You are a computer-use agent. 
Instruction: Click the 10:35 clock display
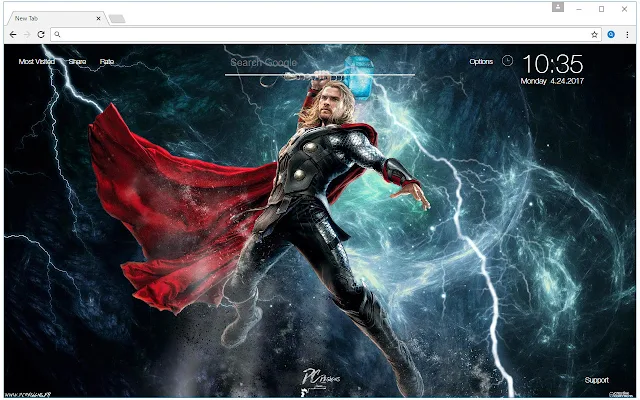(x=553, y=64)
